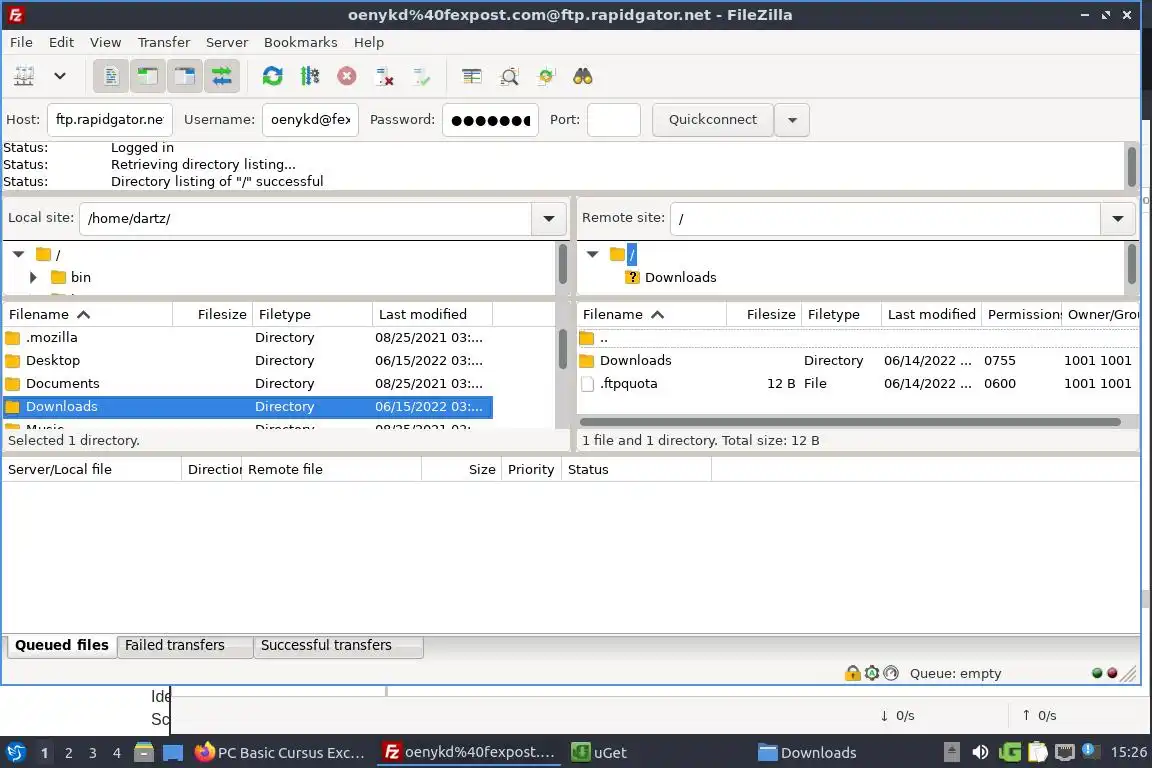Select bin folder in local tree
The height and width of the screenshot is (768, 1152).
(x=81, y=277)
